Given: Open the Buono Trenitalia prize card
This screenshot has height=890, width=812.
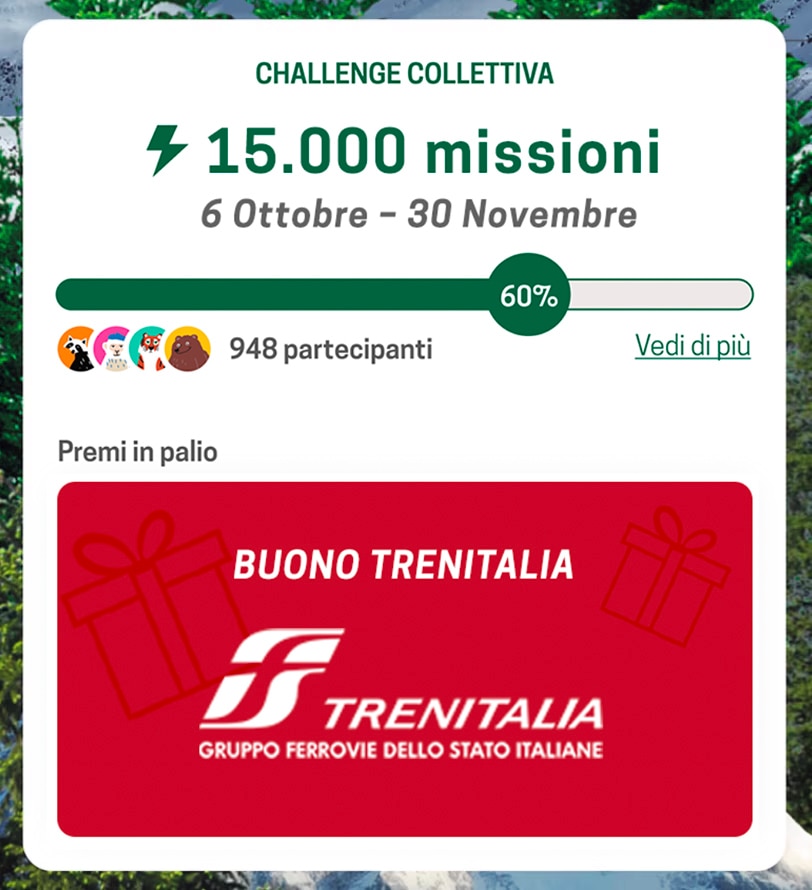Looking at the screenshot, I should (x=405, y=659).
